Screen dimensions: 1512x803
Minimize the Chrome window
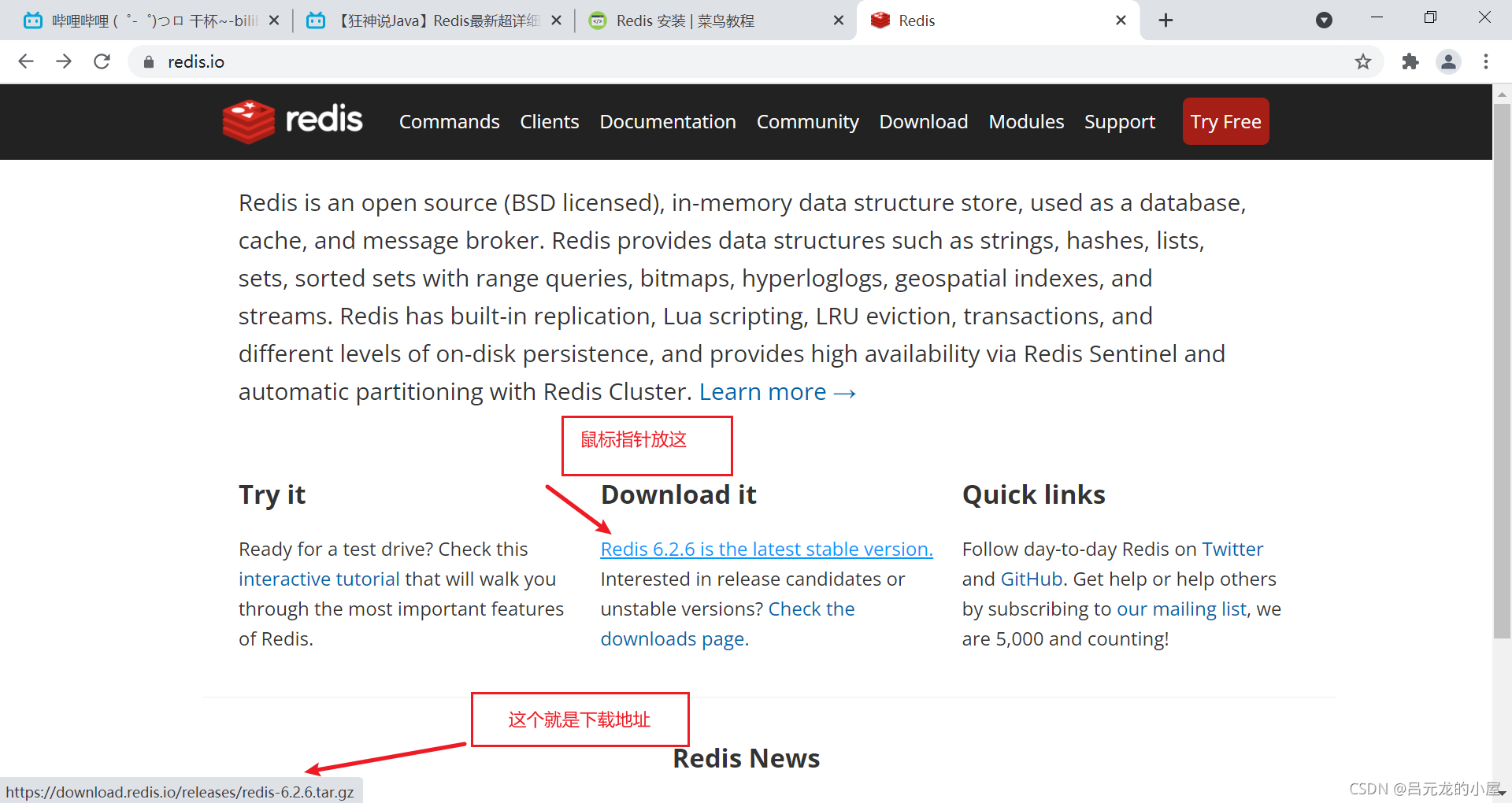coord(1377,18)
